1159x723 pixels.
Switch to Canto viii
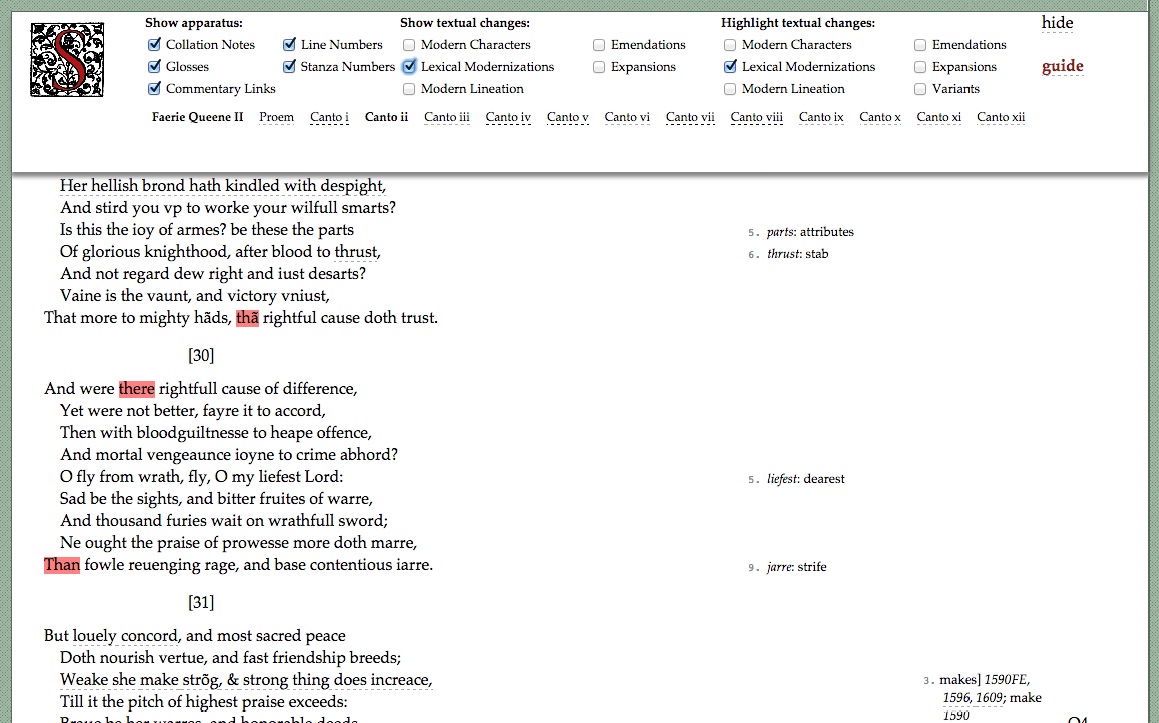tap(756, 117)
